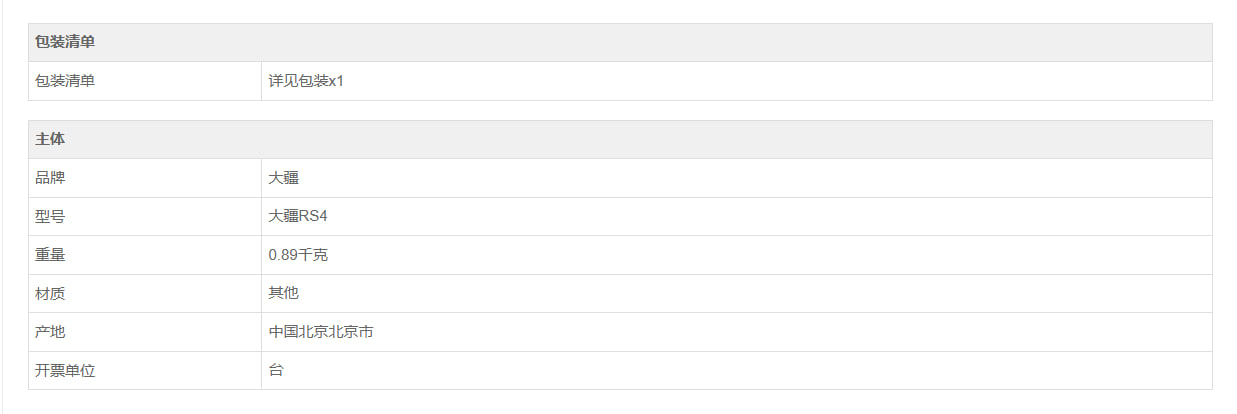Image resolution: width=1237 pixels, height=414 pixels.
Task: Click the x1 quantity in packing list
Action: point(336,81)
